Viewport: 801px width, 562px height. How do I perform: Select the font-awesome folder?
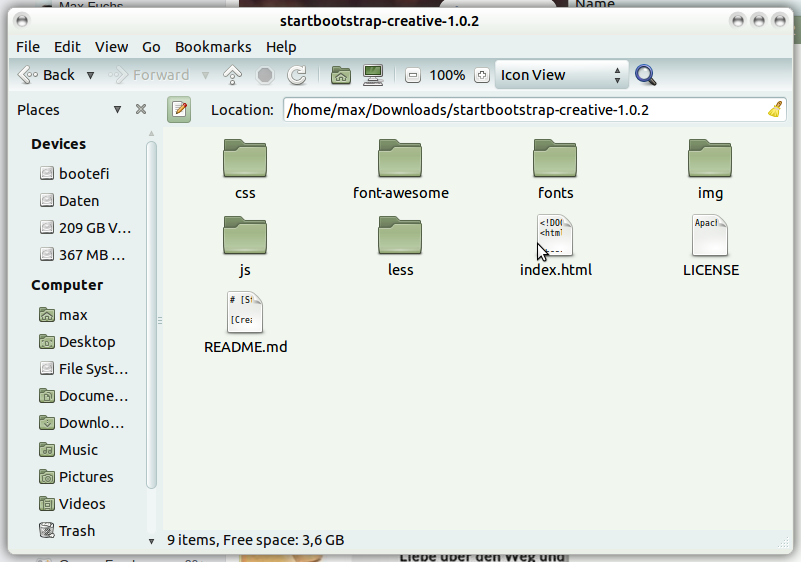click(x=400, y=170)
